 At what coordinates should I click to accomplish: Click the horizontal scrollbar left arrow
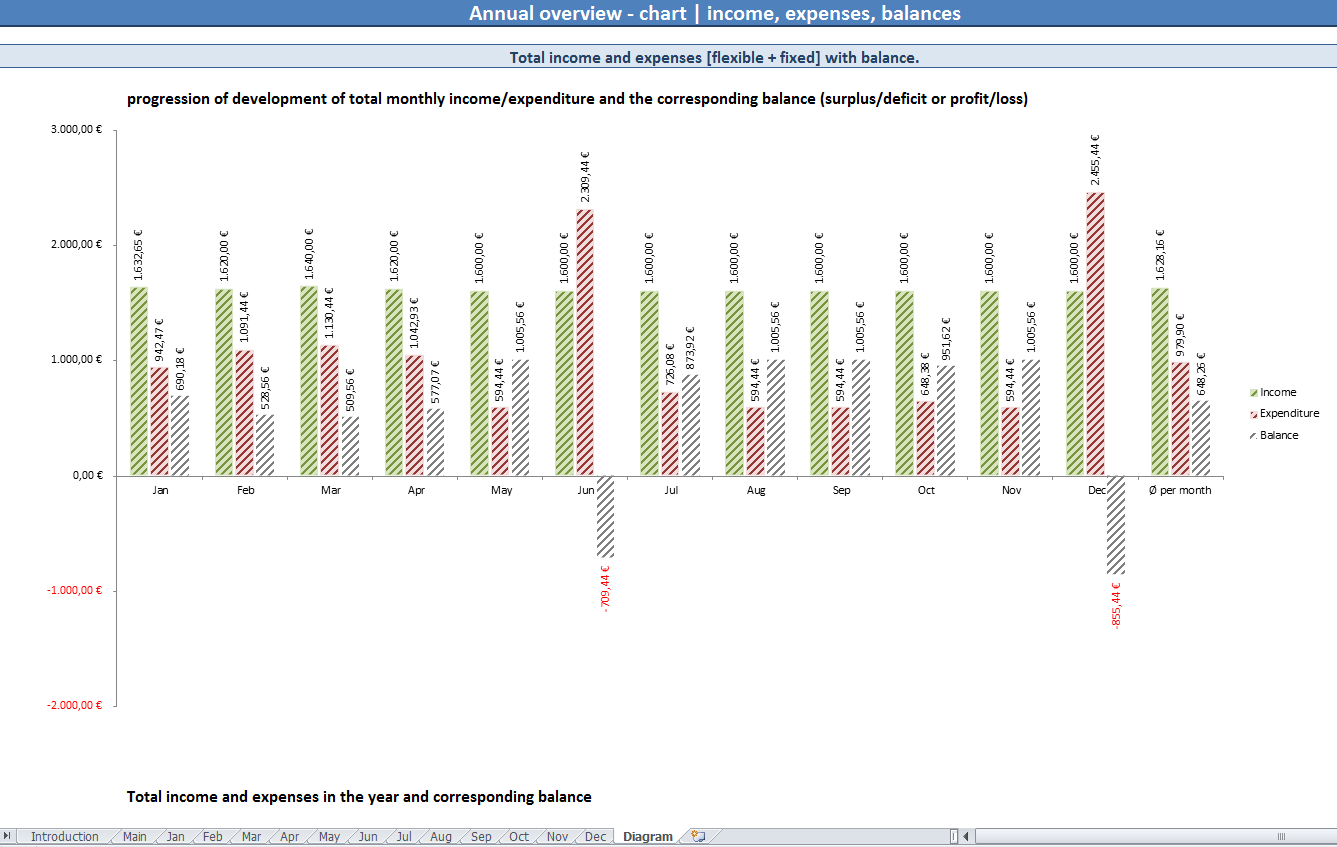tap(966, 837)
